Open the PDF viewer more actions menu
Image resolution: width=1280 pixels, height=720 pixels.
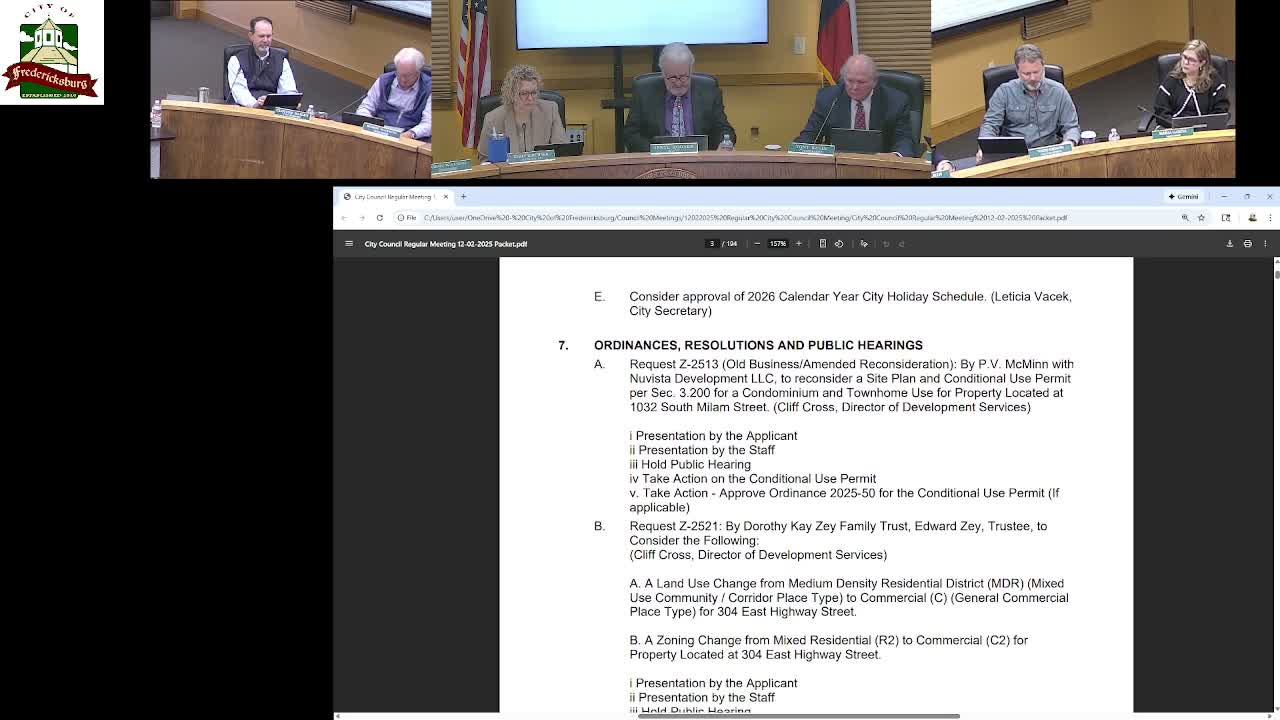pos(1265,244)
